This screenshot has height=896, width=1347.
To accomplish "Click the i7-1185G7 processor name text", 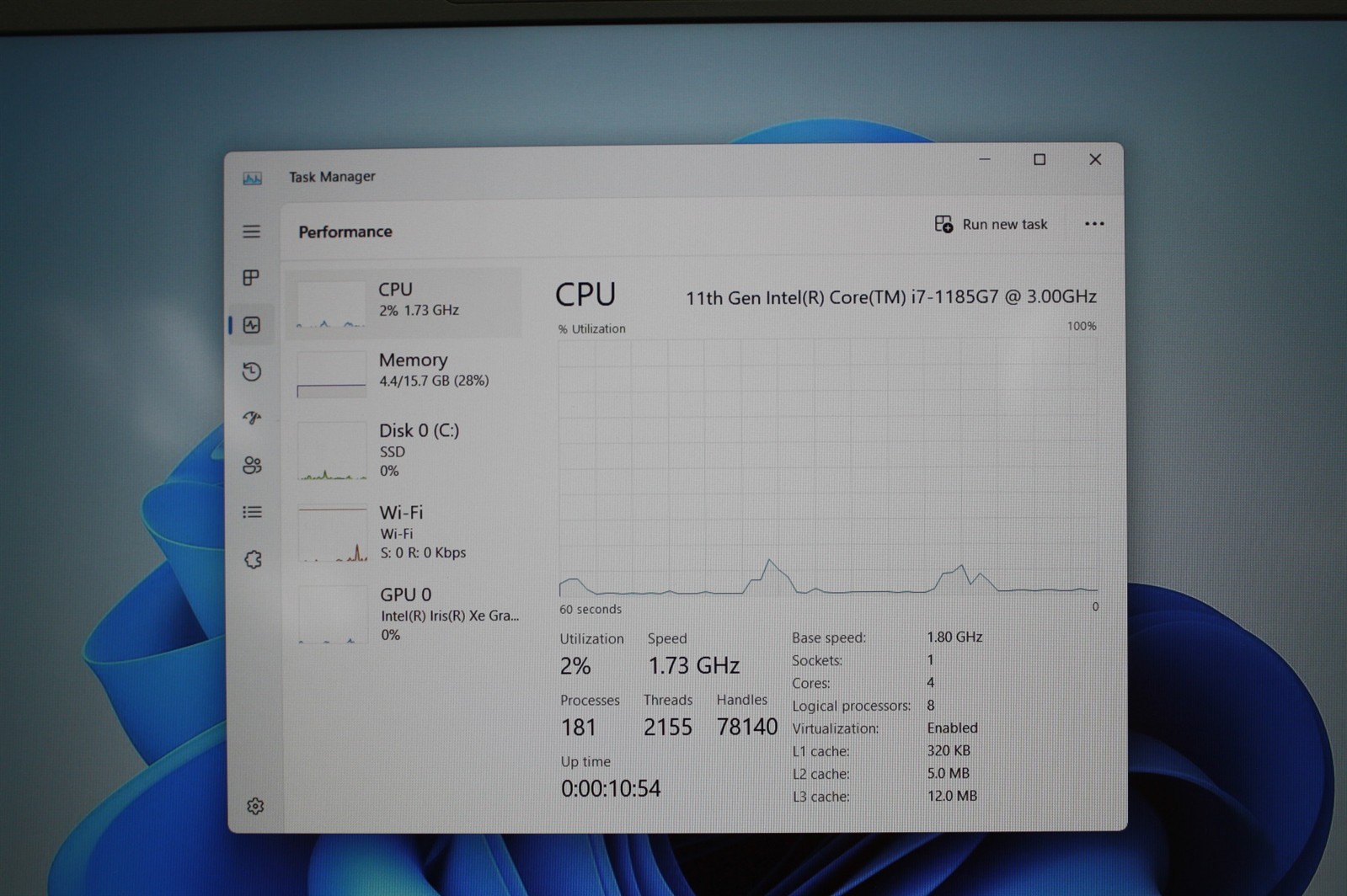I will pos(890,297).
